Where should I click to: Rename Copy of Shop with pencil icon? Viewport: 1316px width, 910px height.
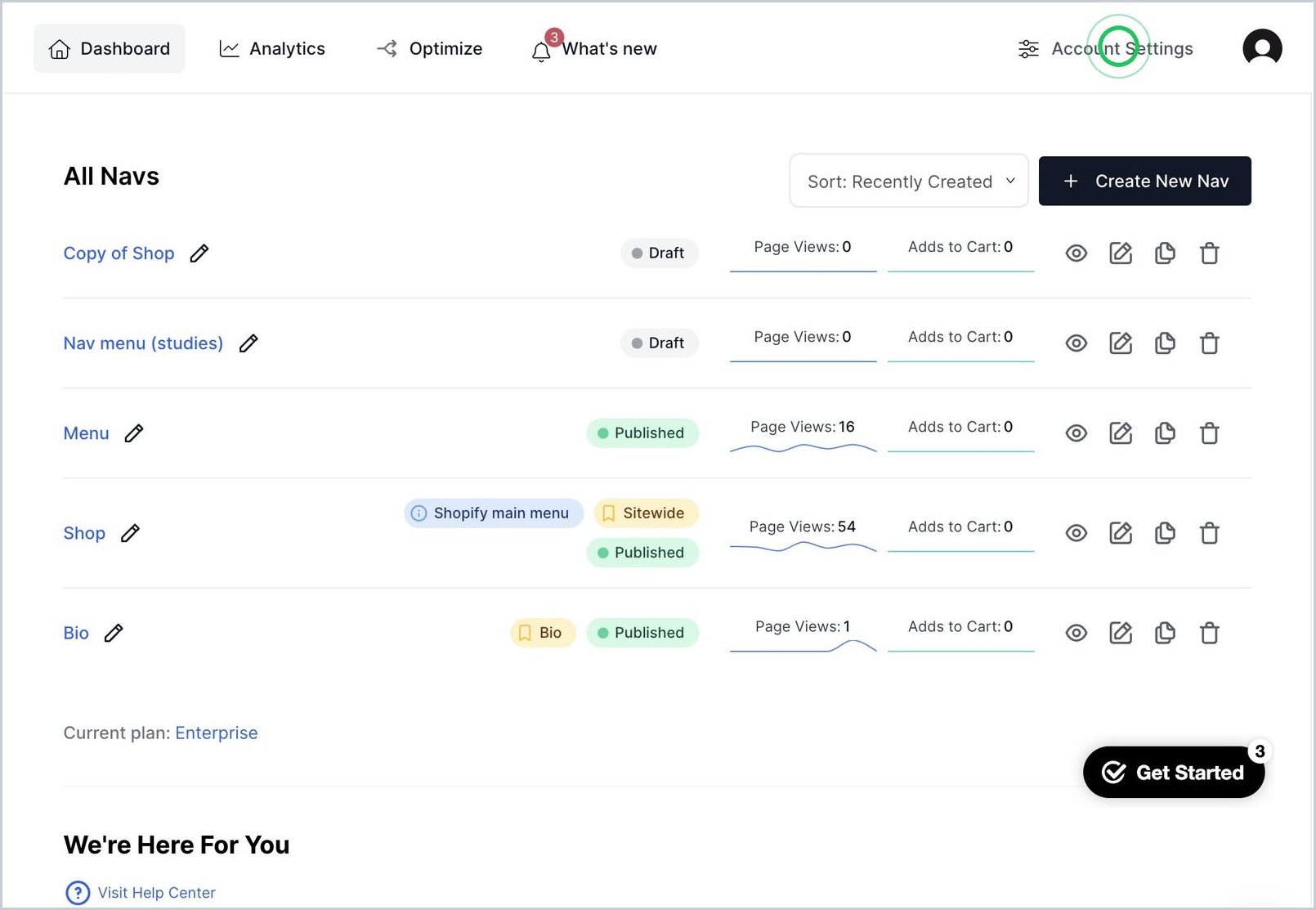199,253
